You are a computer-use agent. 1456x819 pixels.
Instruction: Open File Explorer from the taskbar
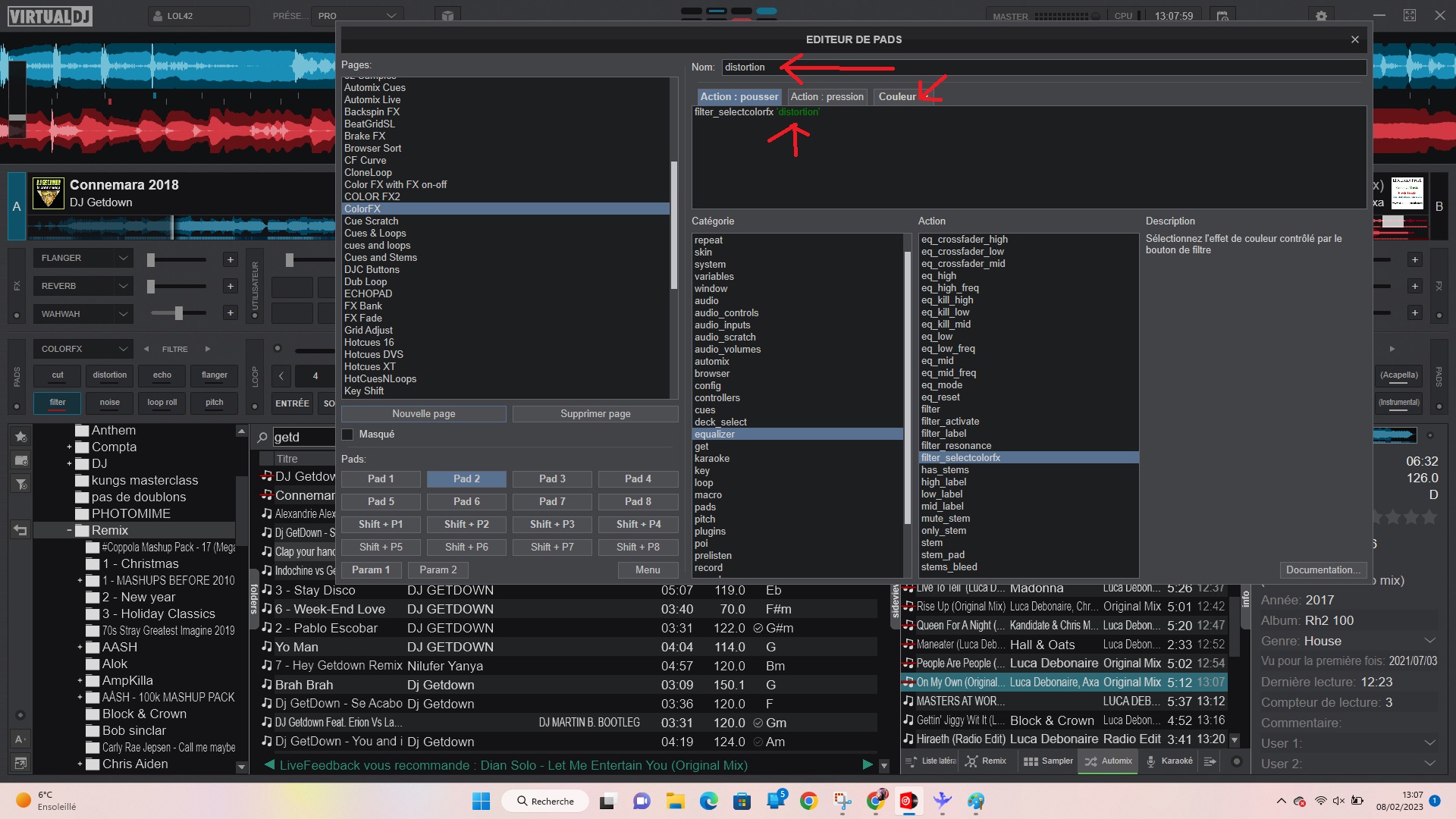[x=675, y=801]
